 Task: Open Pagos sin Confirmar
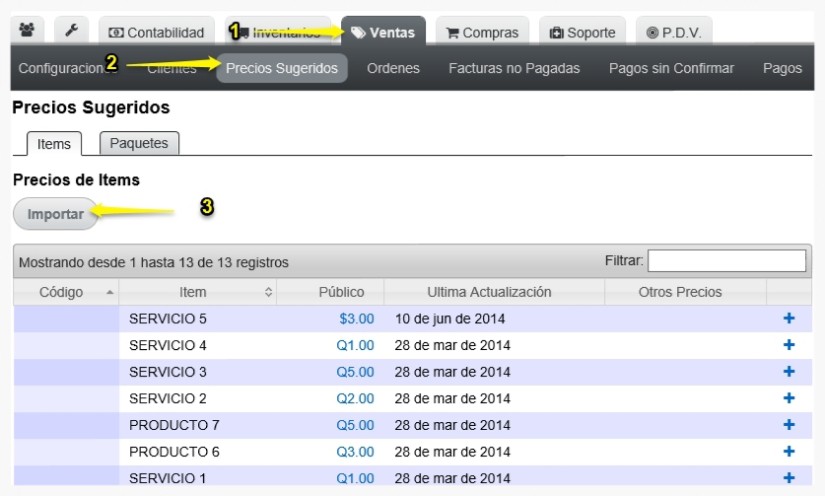(671, 68)
